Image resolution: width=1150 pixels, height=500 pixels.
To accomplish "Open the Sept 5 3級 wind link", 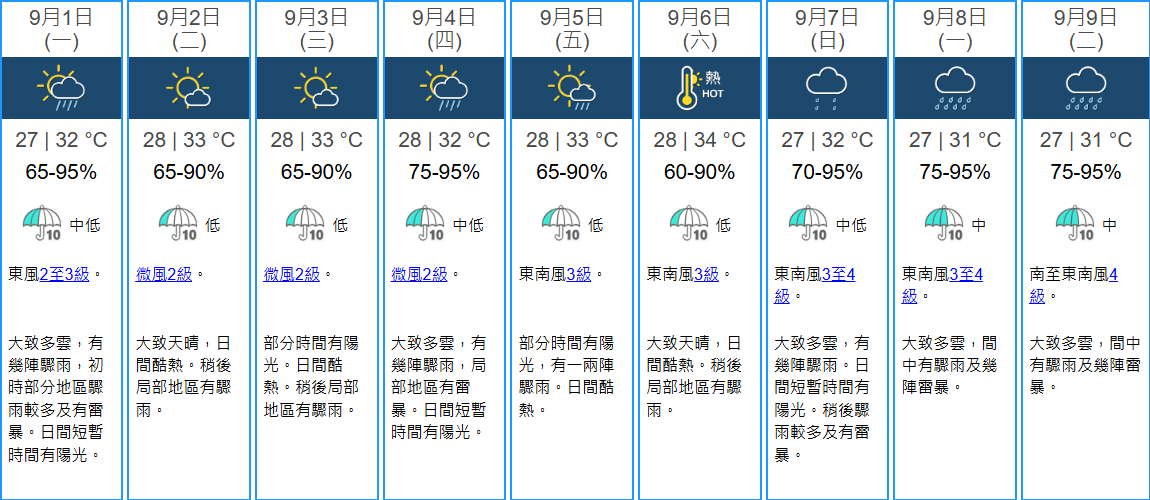I will (578, 274).
